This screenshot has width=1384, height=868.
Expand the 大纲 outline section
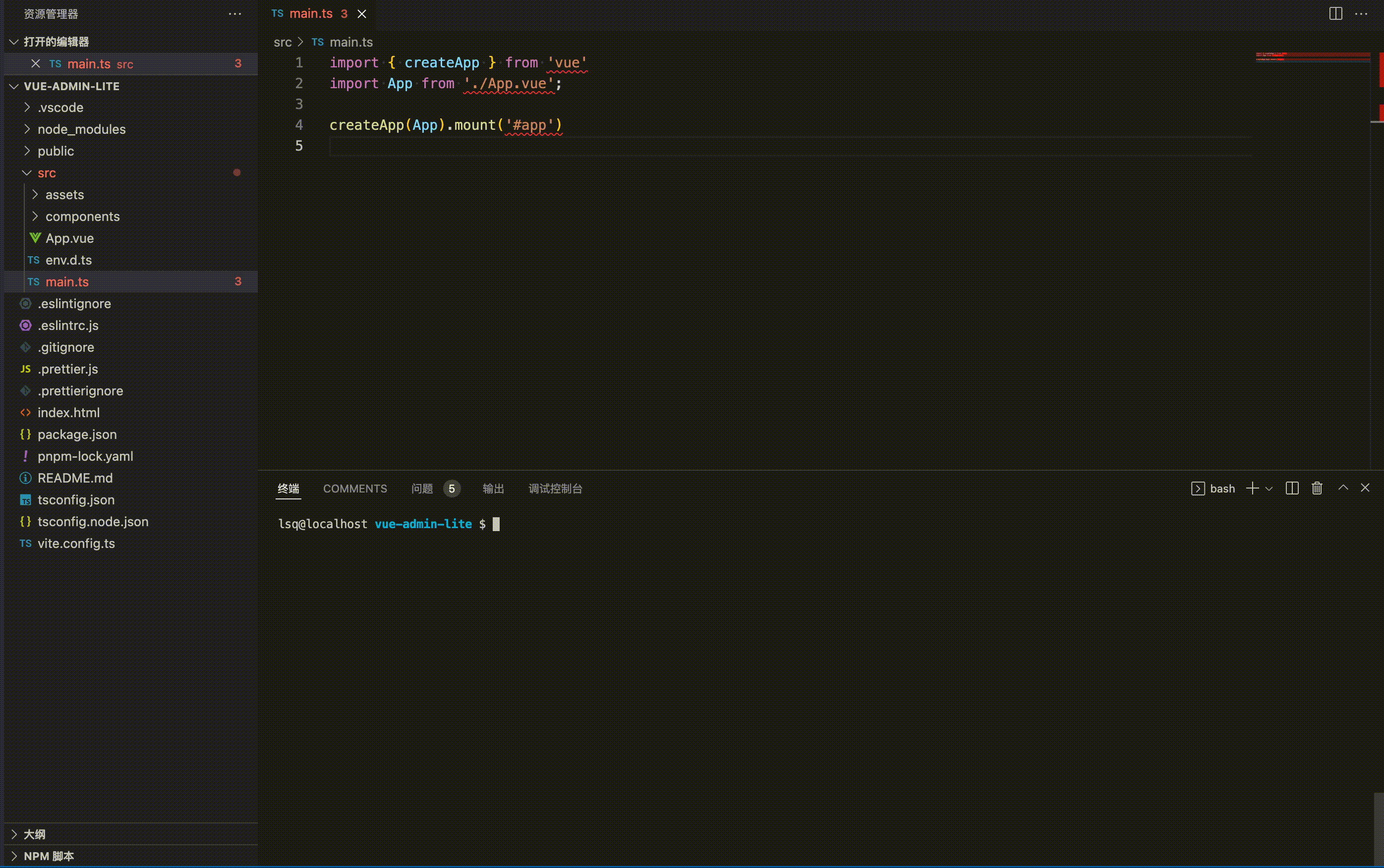tap(131, 834)
